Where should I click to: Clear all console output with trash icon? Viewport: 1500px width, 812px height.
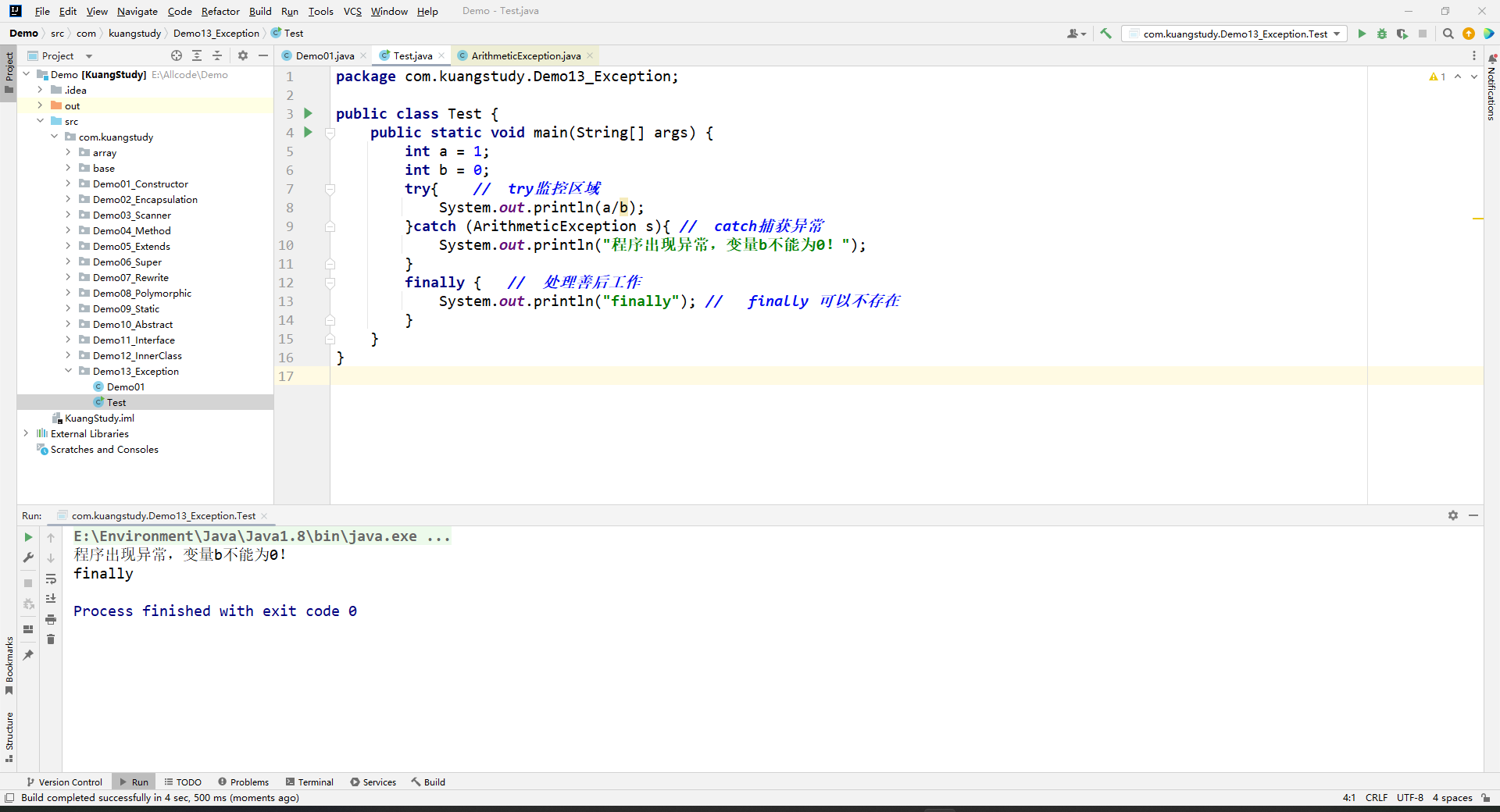point(51,639)
